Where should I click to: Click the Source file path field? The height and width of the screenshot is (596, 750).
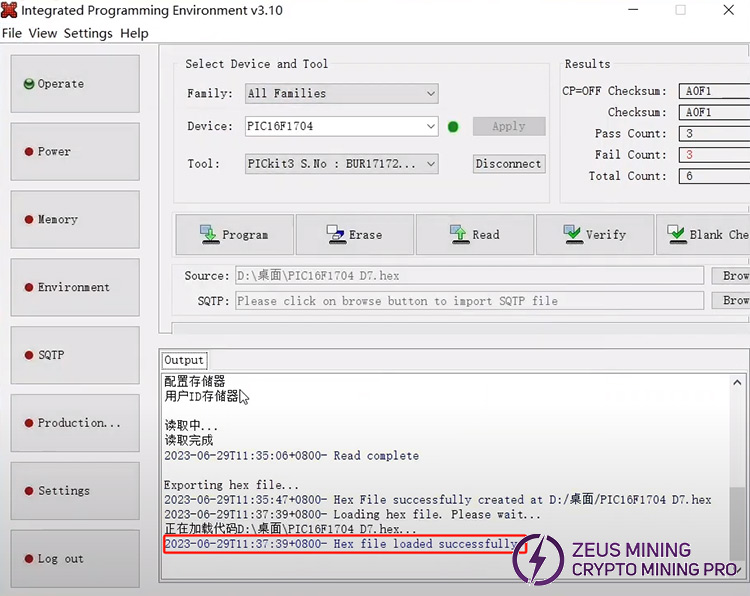(469, 276)
